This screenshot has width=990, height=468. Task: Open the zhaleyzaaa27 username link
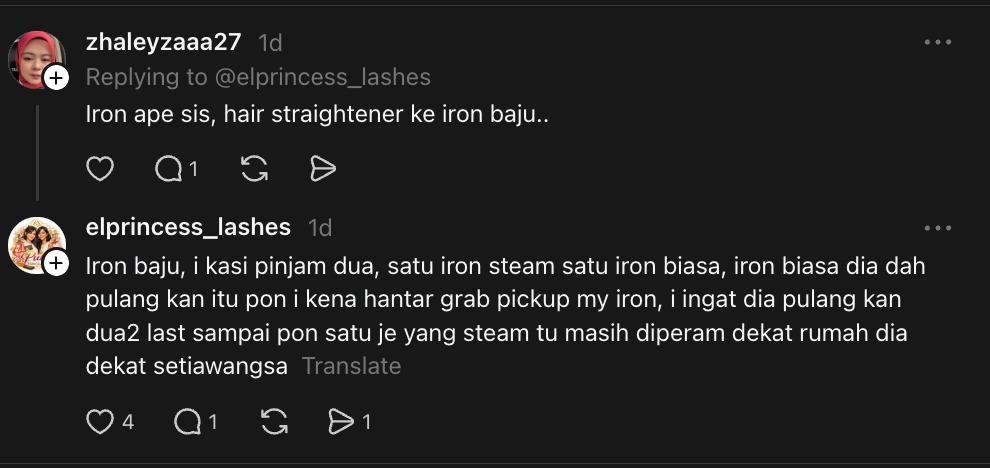coord(164,43)
